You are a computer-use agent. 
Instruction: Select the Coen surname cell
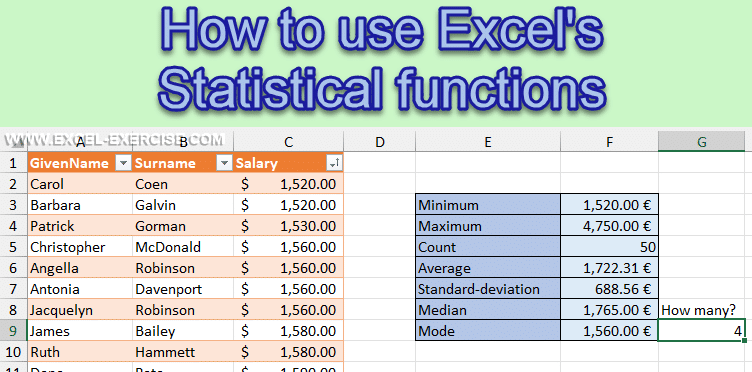click(183, 184)
